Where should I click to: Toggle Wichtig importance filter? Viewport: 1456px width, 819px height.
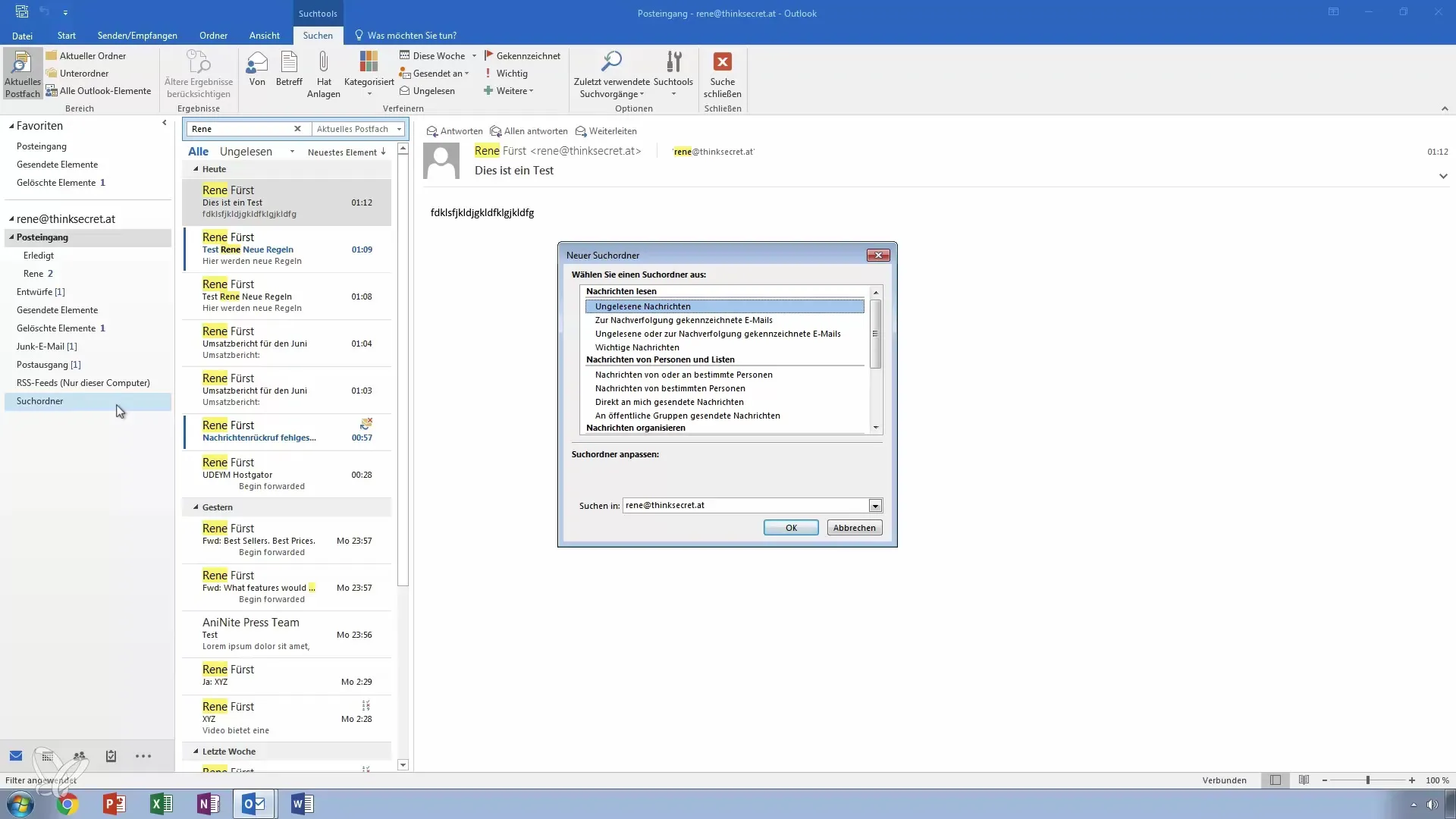[x=505, y=74]
